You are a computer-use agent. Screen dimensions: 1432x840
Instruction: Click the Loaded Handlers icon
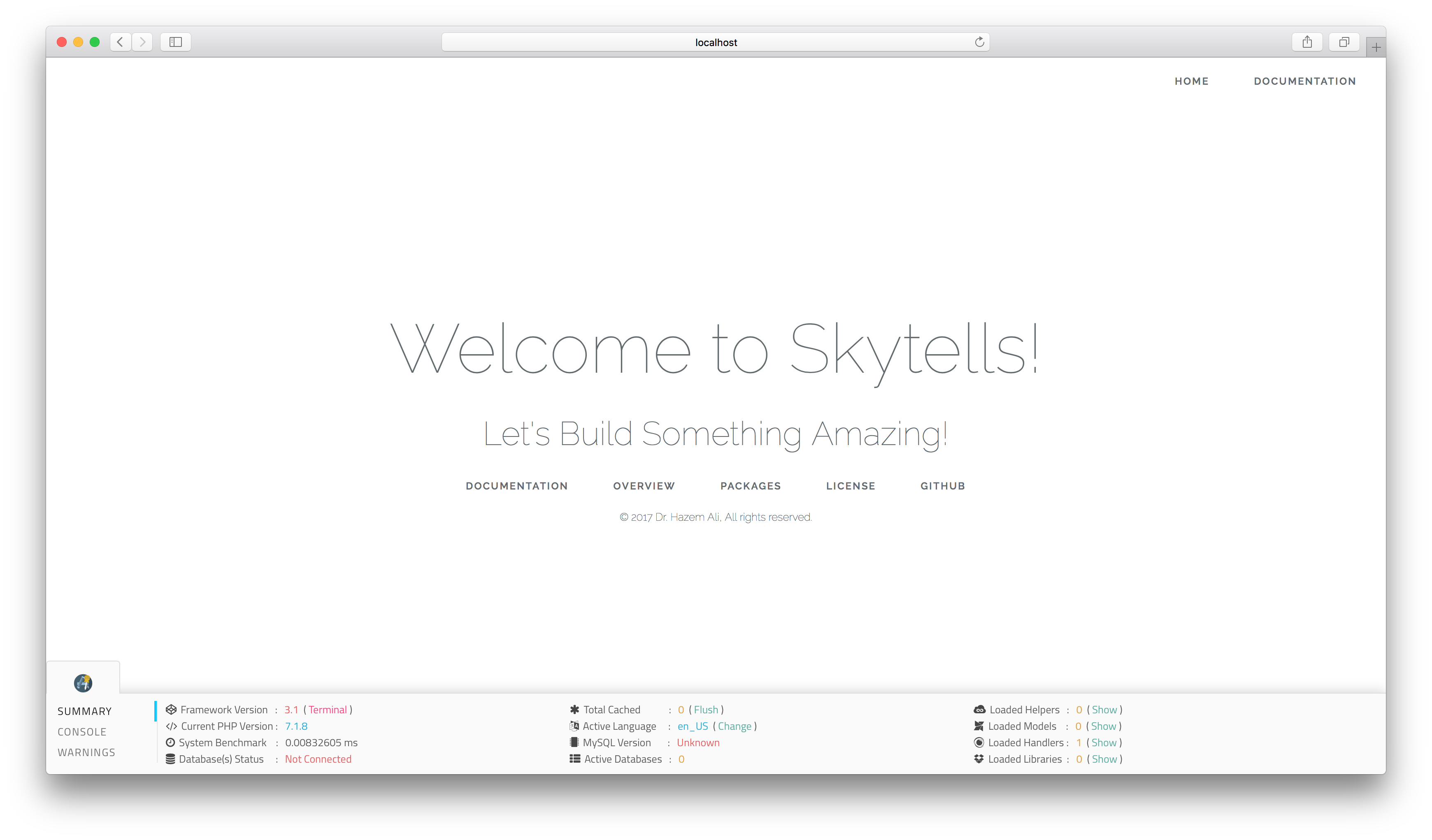(x=979, y=743)
